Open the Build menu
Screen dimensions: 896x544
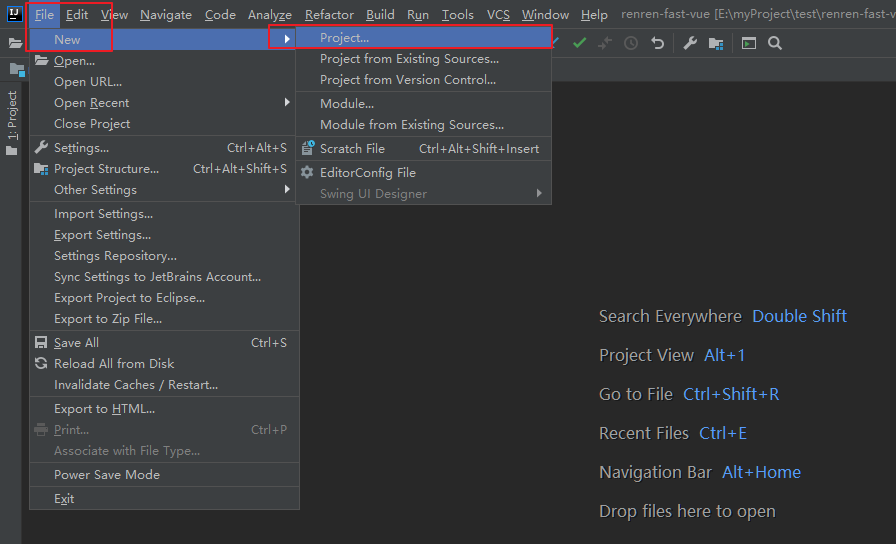380,15
